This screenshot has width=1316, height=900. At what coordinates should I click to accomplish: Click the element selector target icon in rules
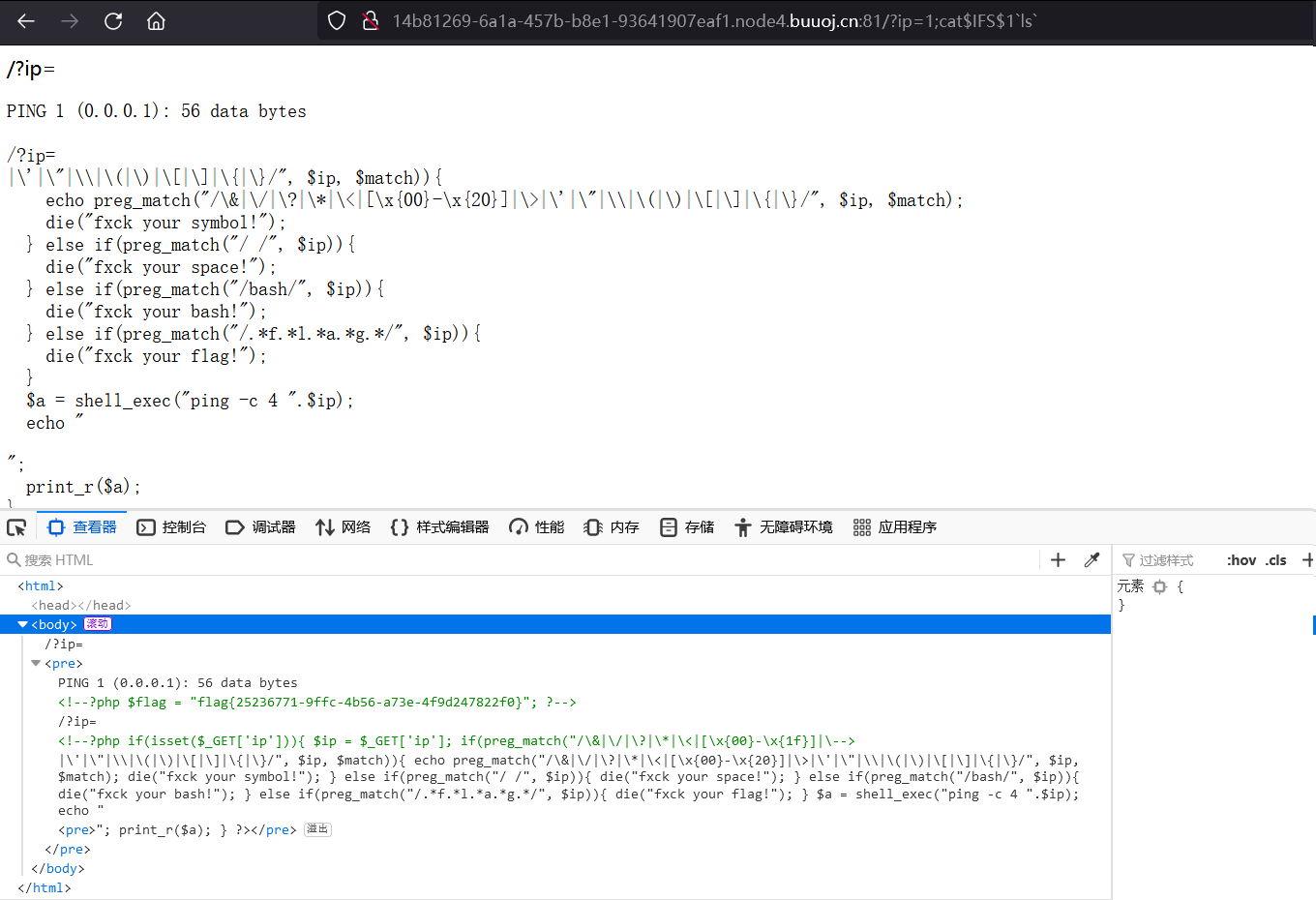(1160, 586)
